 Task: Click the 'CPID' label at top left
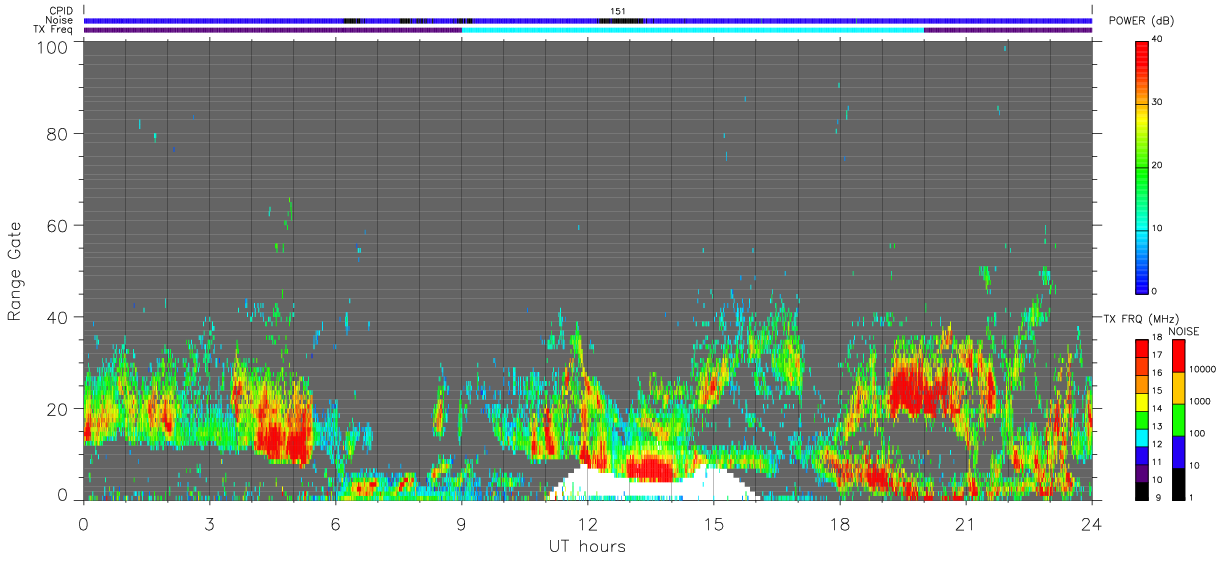point(60,11)
